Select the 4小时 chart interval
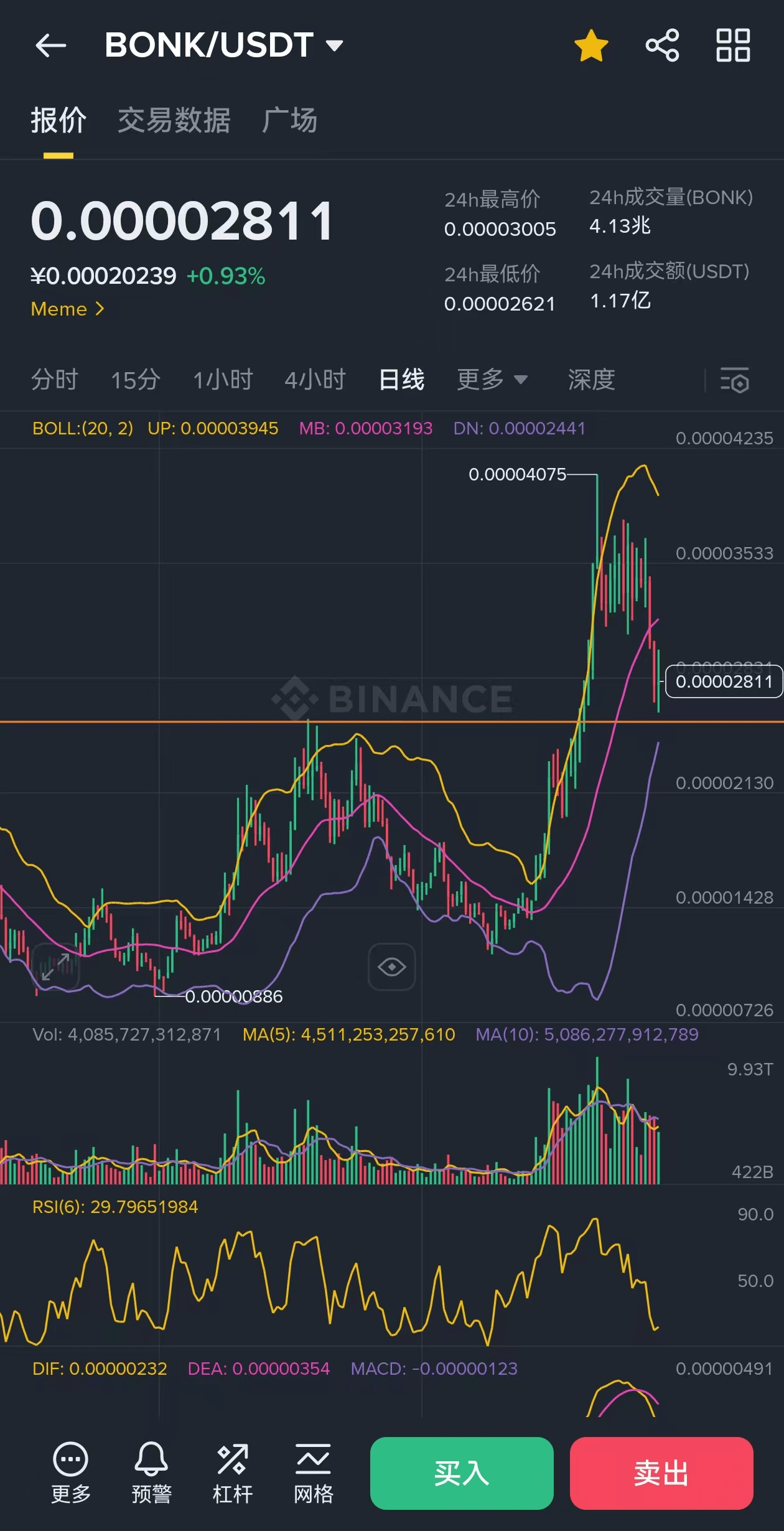This screenshot has height=1531, width=784. 315,380
